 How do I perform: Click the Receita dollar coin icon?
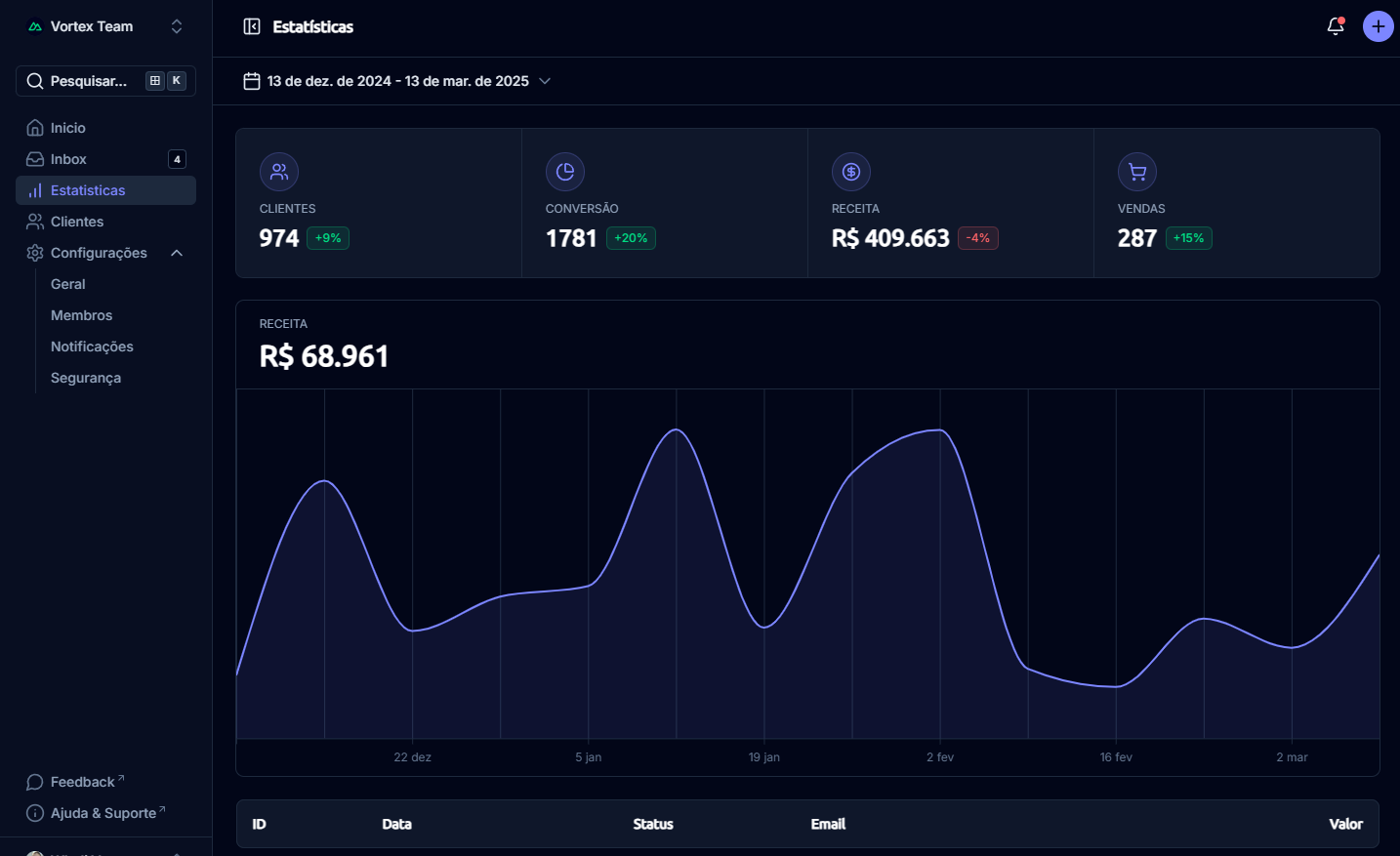tap(851, 172)
